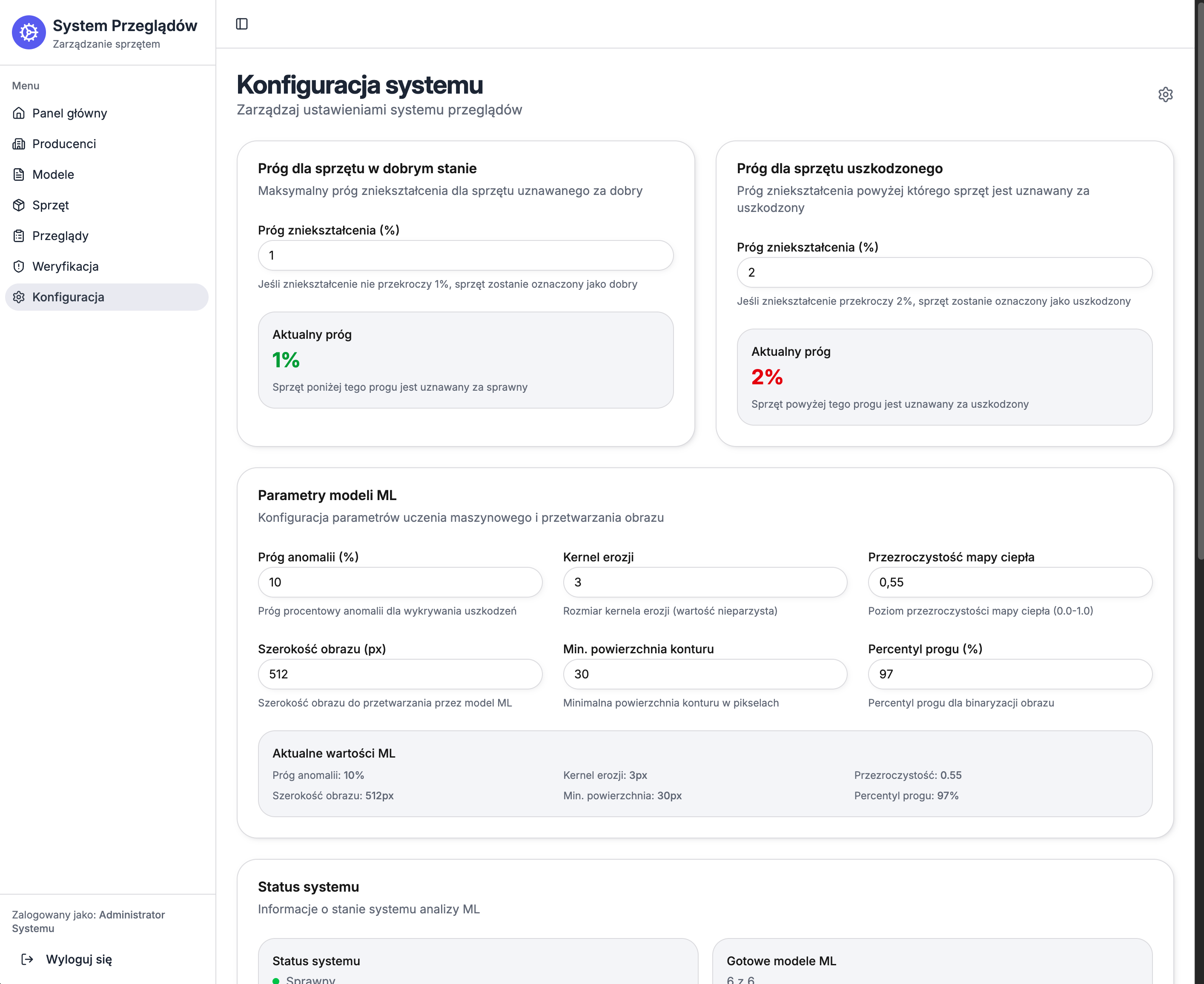The image size is (1204, 984).
Task: Click the document icon next to Modele
Action: tap(19, 174)
